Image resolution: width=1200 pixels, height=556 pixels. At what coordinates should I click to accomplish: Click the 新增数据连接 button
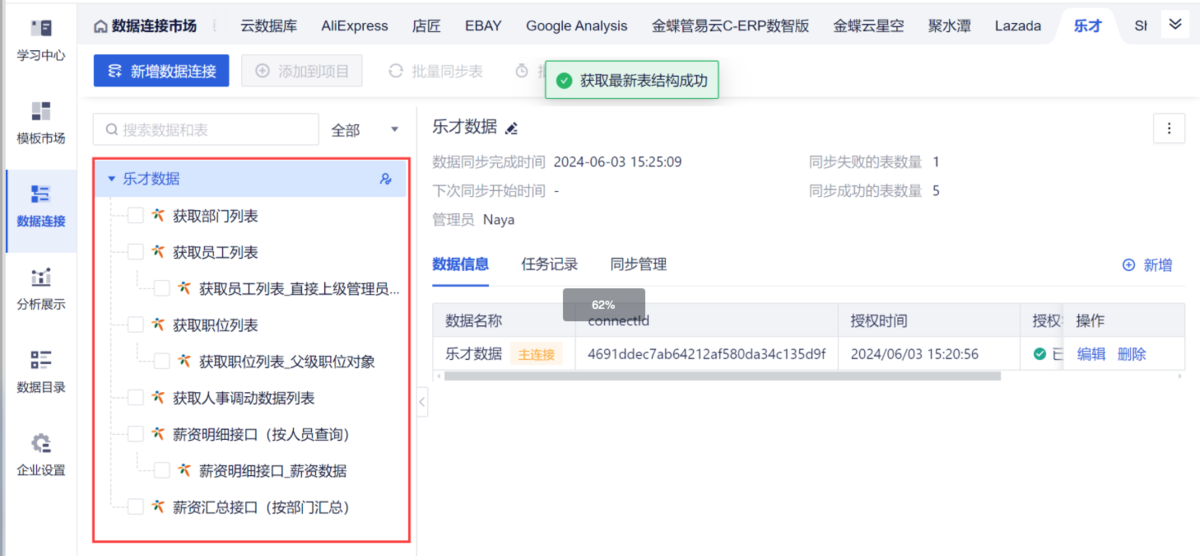(161, 71)
